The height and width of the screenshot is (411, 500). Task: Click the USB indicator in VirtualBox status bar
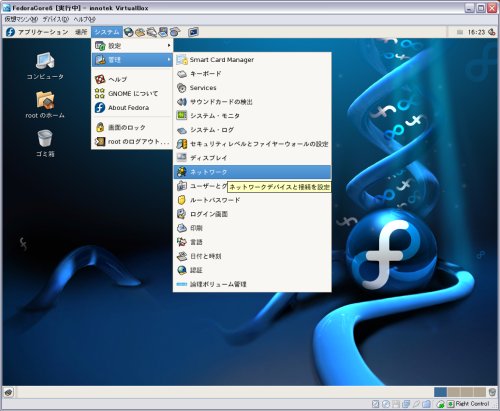tap(416, 404)
